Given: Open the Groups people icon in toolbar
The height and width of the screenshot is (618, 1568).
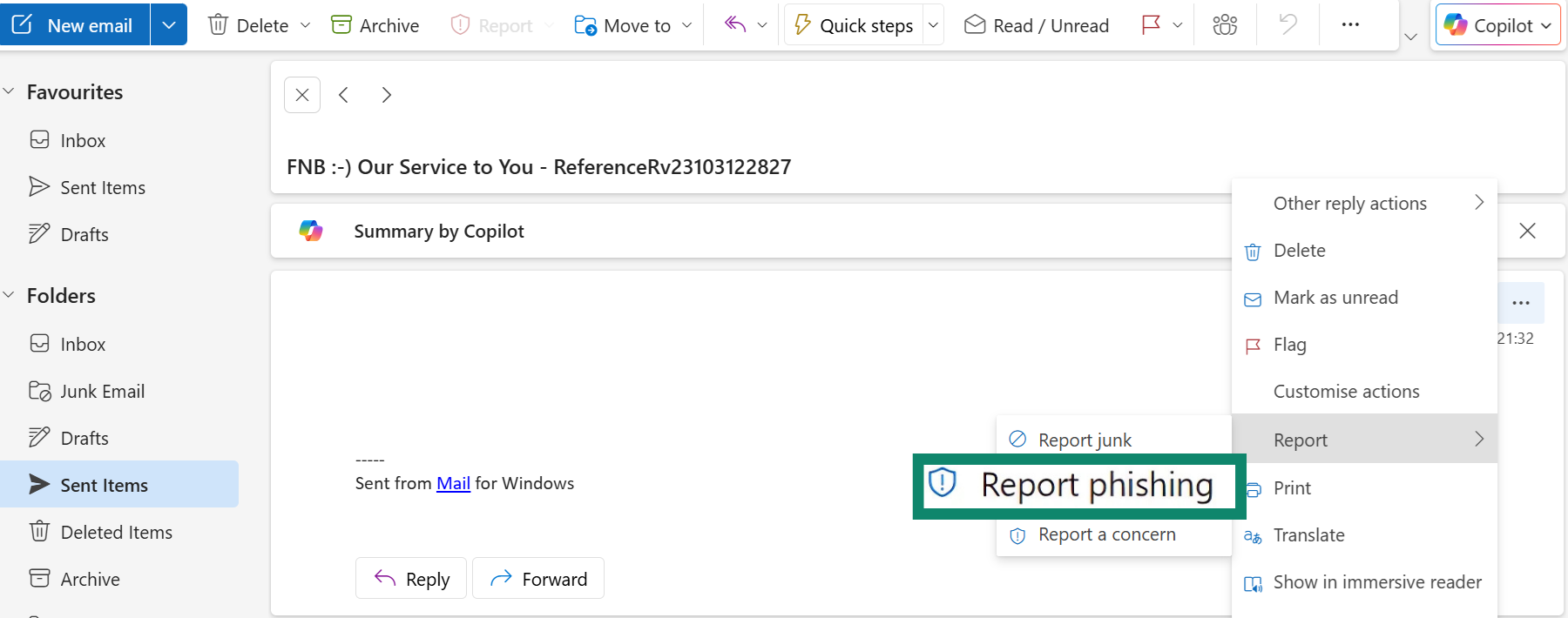Looking at the screenshot, I should pos(1225,25).
